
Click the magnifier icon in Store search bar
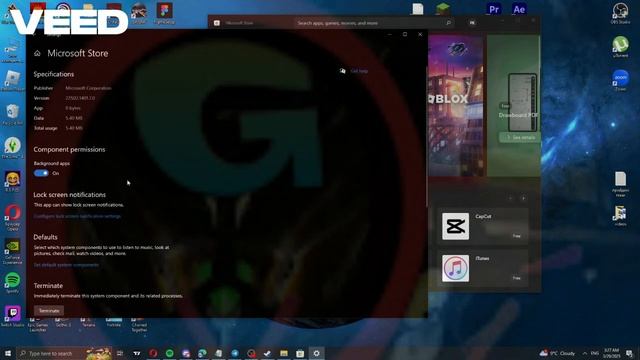point(448,23)
